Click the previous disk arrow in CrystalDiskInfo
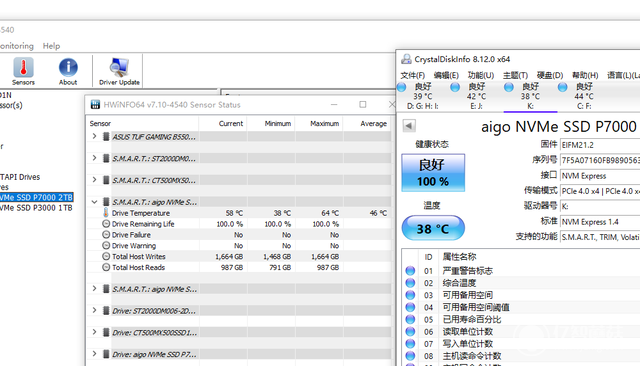 (x=409, y=126)
